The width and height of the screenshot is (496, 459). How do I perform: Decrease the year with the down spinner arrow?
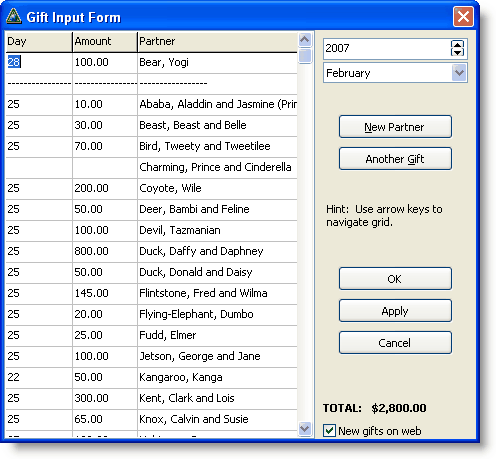[x=457, y=52]
